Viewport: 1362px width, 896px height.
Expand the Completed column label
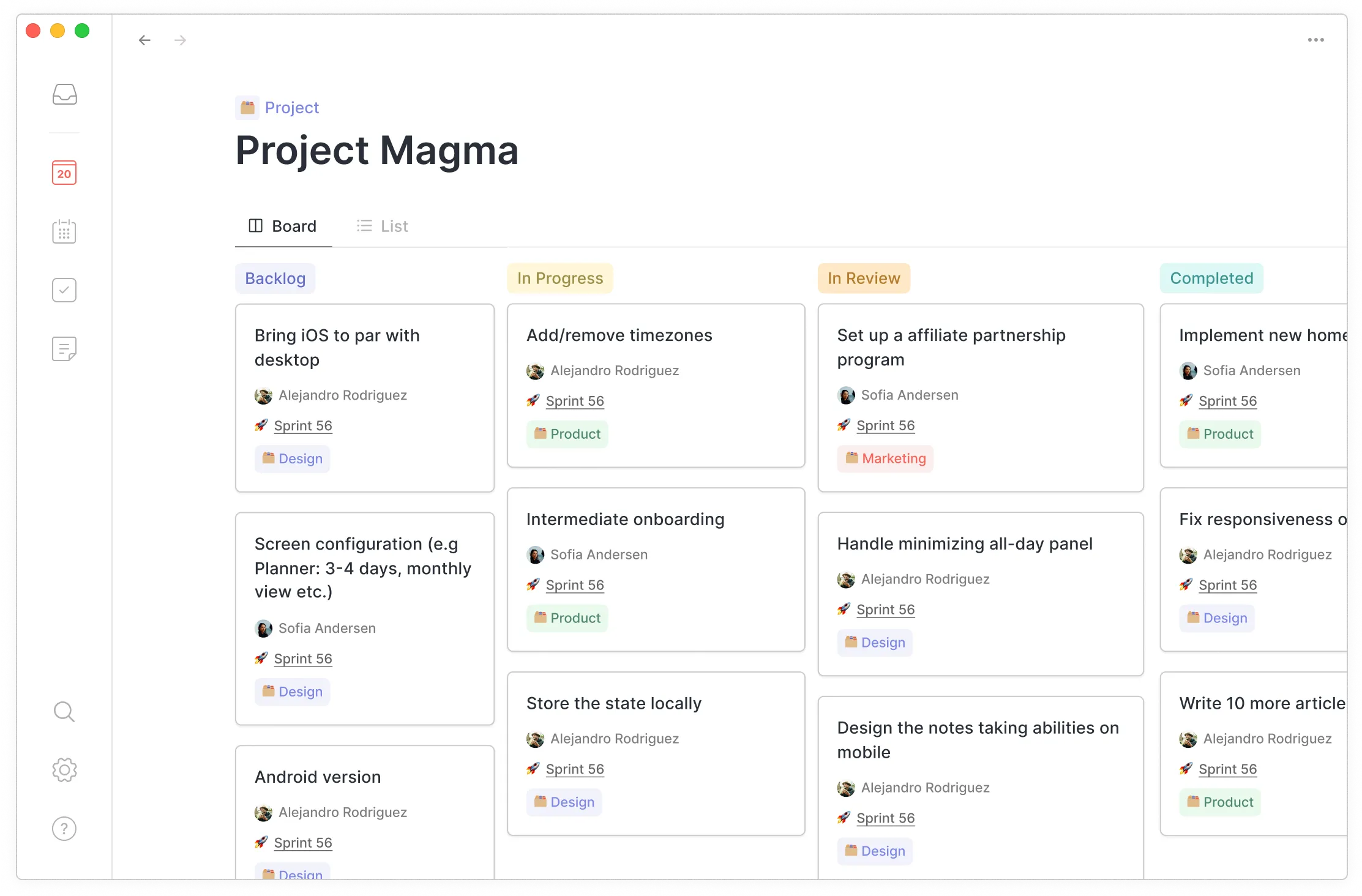(1211, 278)
